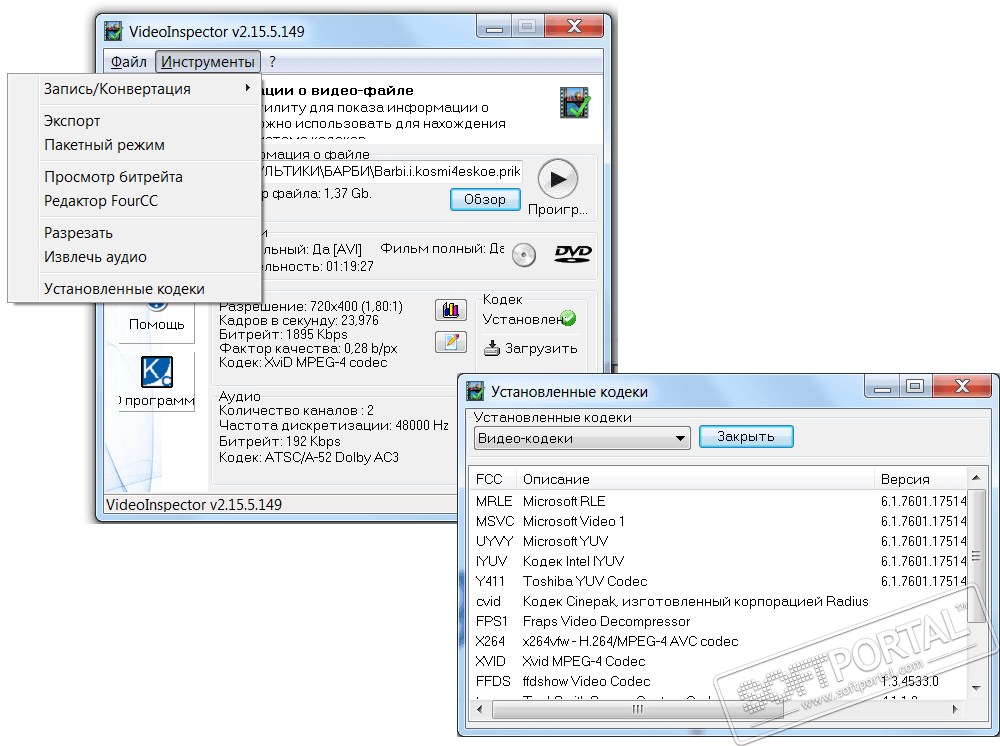Click the Кодек: ATSC/A-52 Dolby AC3 text
This screenshot has width=1000, height=746.
click(x=309, y=458)
